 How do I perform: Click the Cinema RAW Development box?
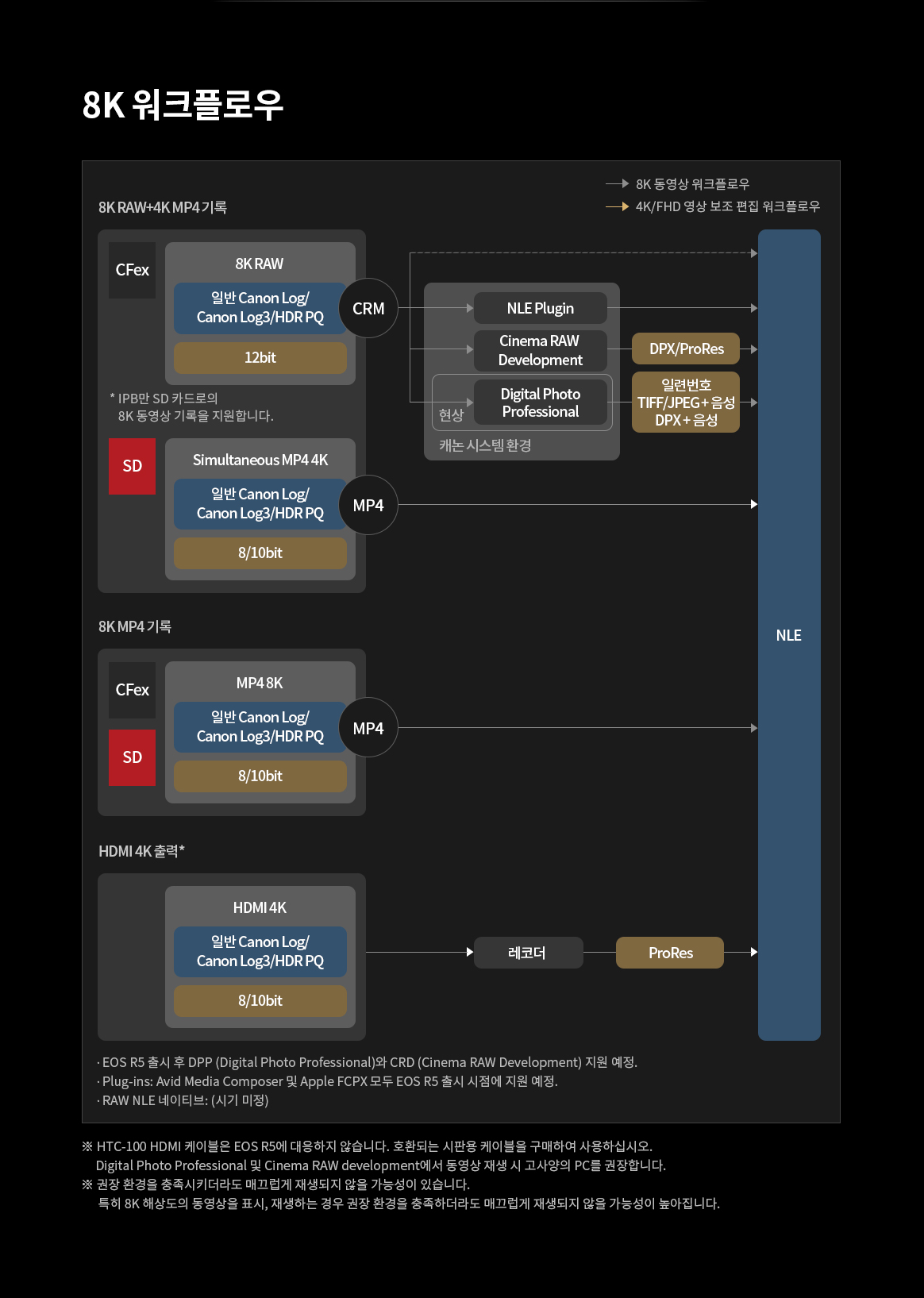click(541, 350)
